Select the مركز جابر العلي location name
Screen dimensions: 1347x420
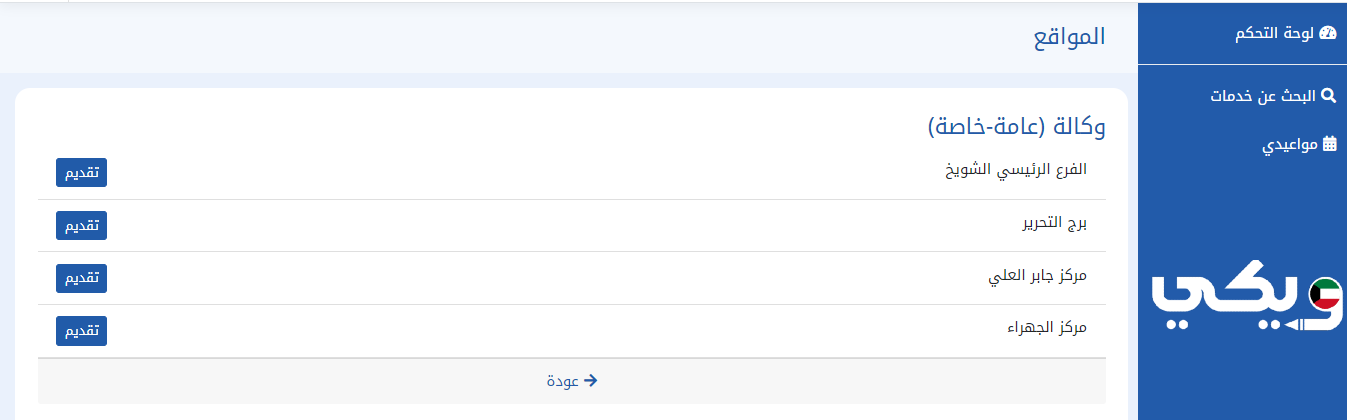coord(1037,275)
